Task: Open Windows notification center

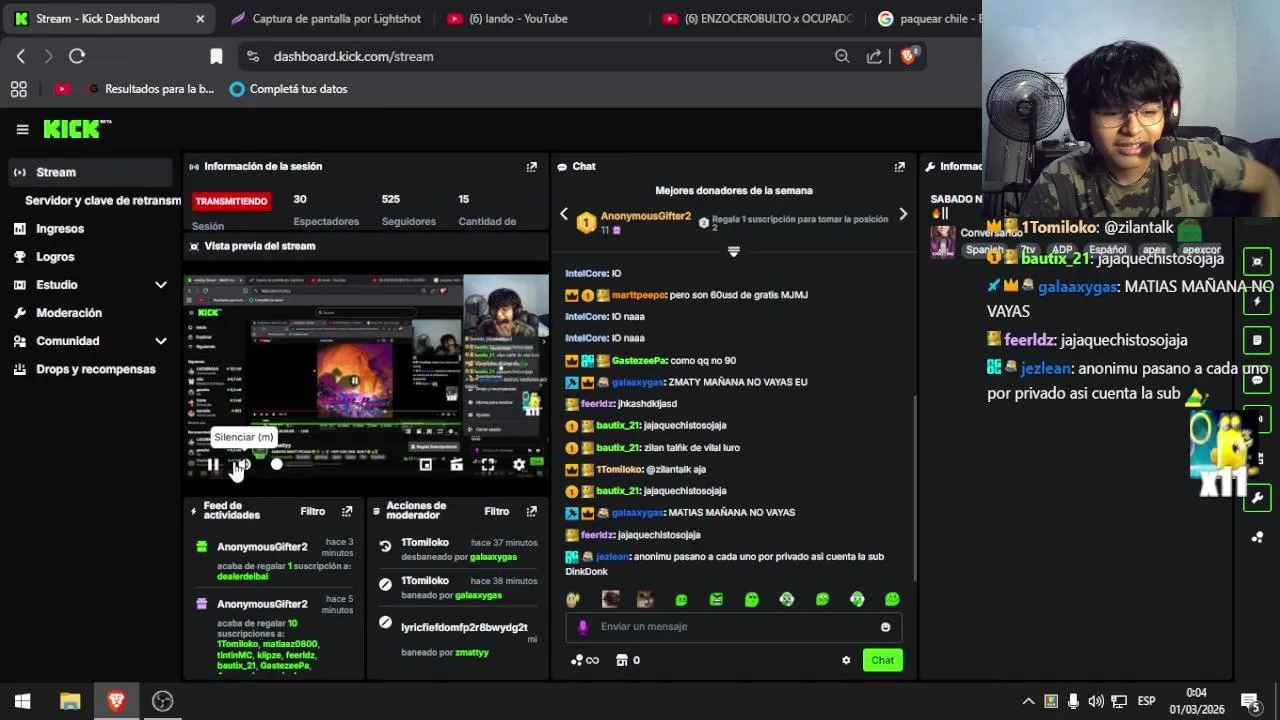Action: pyautogui.click(x=1249, y=701)
